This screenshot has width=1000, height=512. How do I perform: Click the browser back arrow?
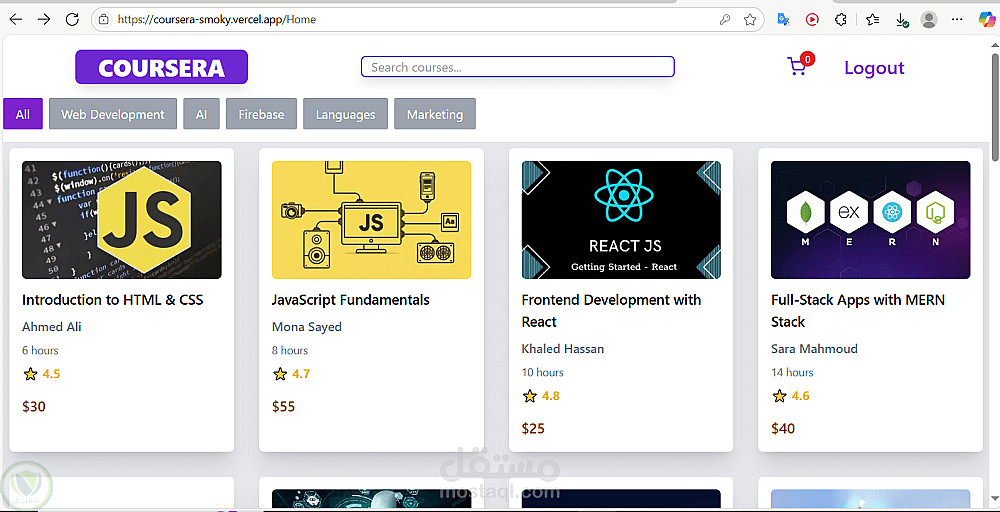(x=17, y=19)
